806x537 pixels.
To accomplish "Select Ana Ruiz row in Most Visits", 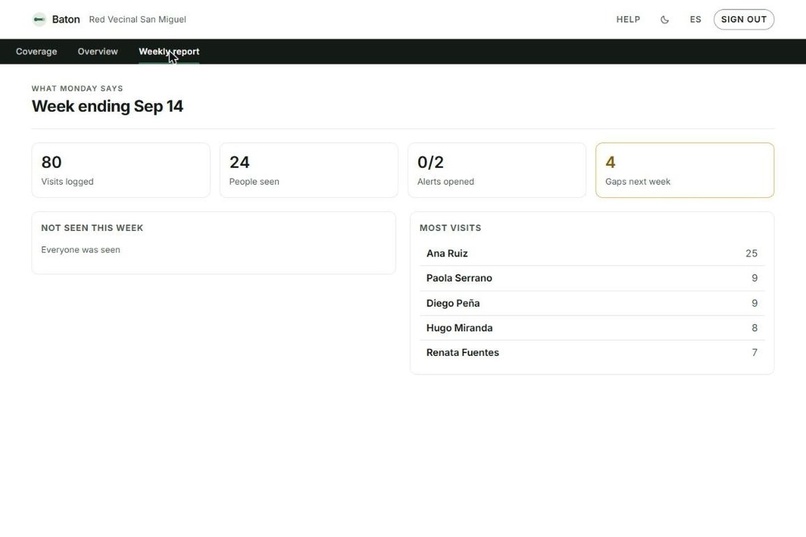I will 592,253.
